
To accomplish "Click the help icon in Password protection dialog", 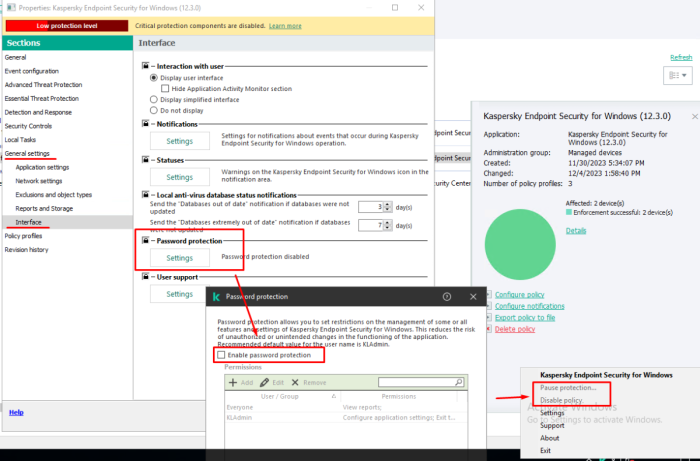I will [x=446, y=297].
